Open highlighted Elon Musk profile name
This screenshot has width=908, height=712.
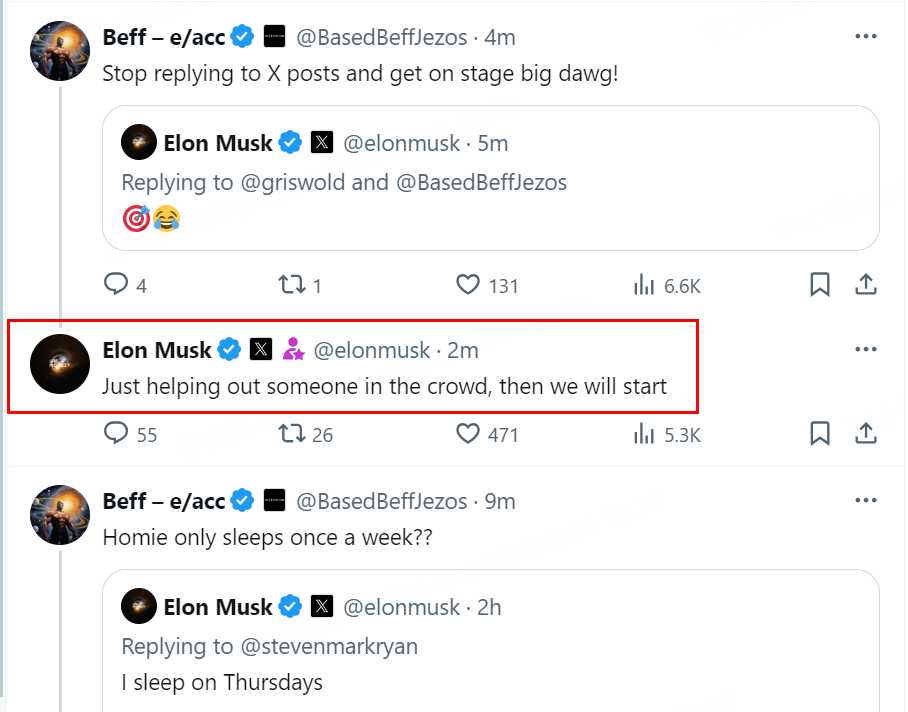click(x=157, y=350)
